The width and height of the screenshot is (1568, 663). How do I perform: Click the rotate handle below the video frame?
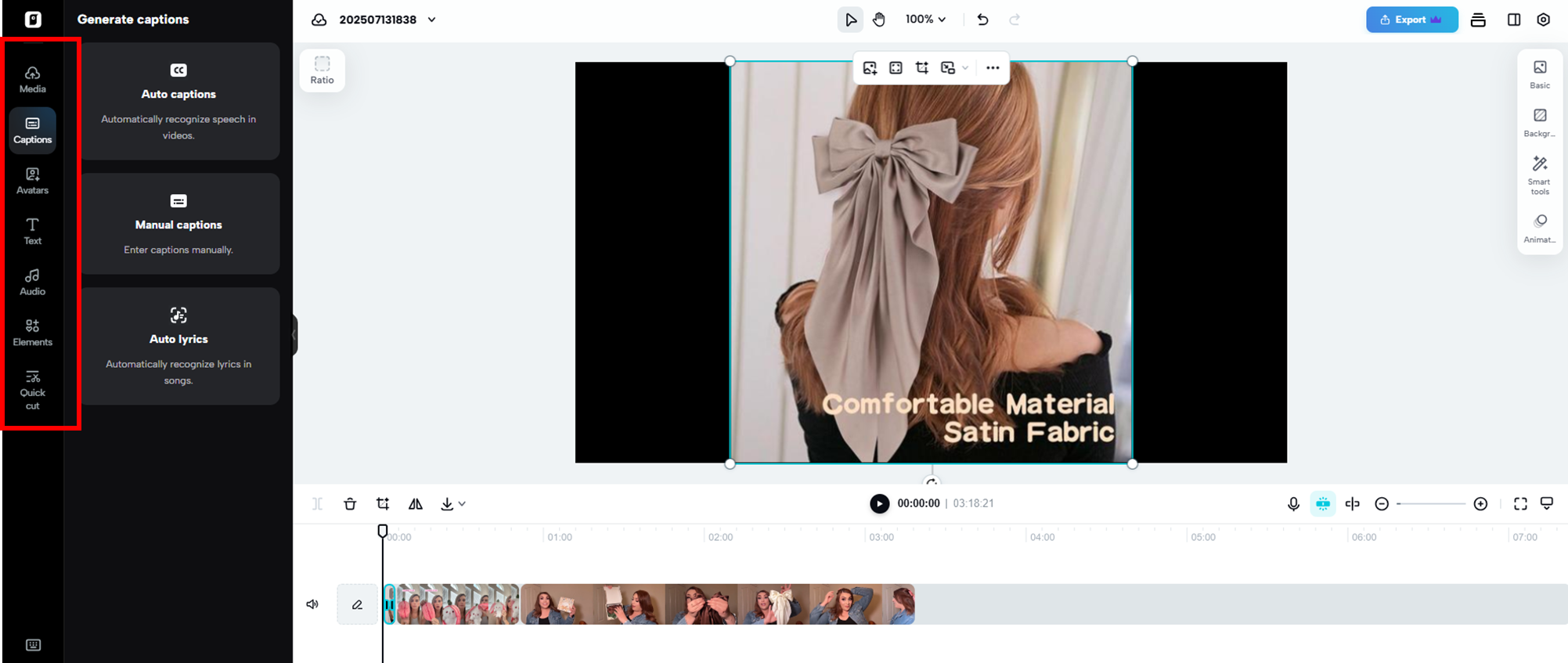click(x=932, y=481)
